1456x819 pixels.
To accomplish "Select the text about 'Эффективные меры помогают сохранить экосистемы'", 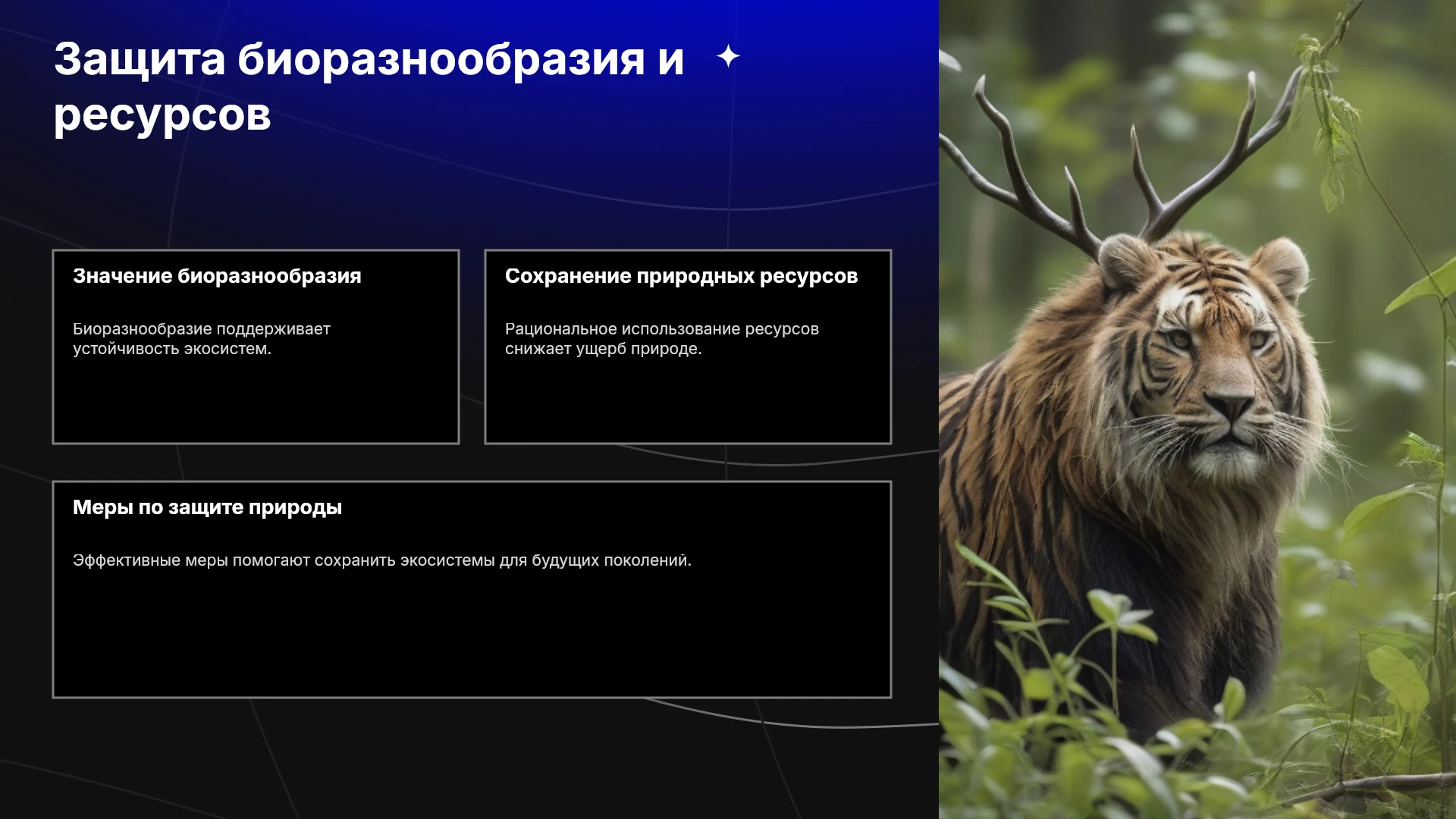I will (x=382, y=560).
